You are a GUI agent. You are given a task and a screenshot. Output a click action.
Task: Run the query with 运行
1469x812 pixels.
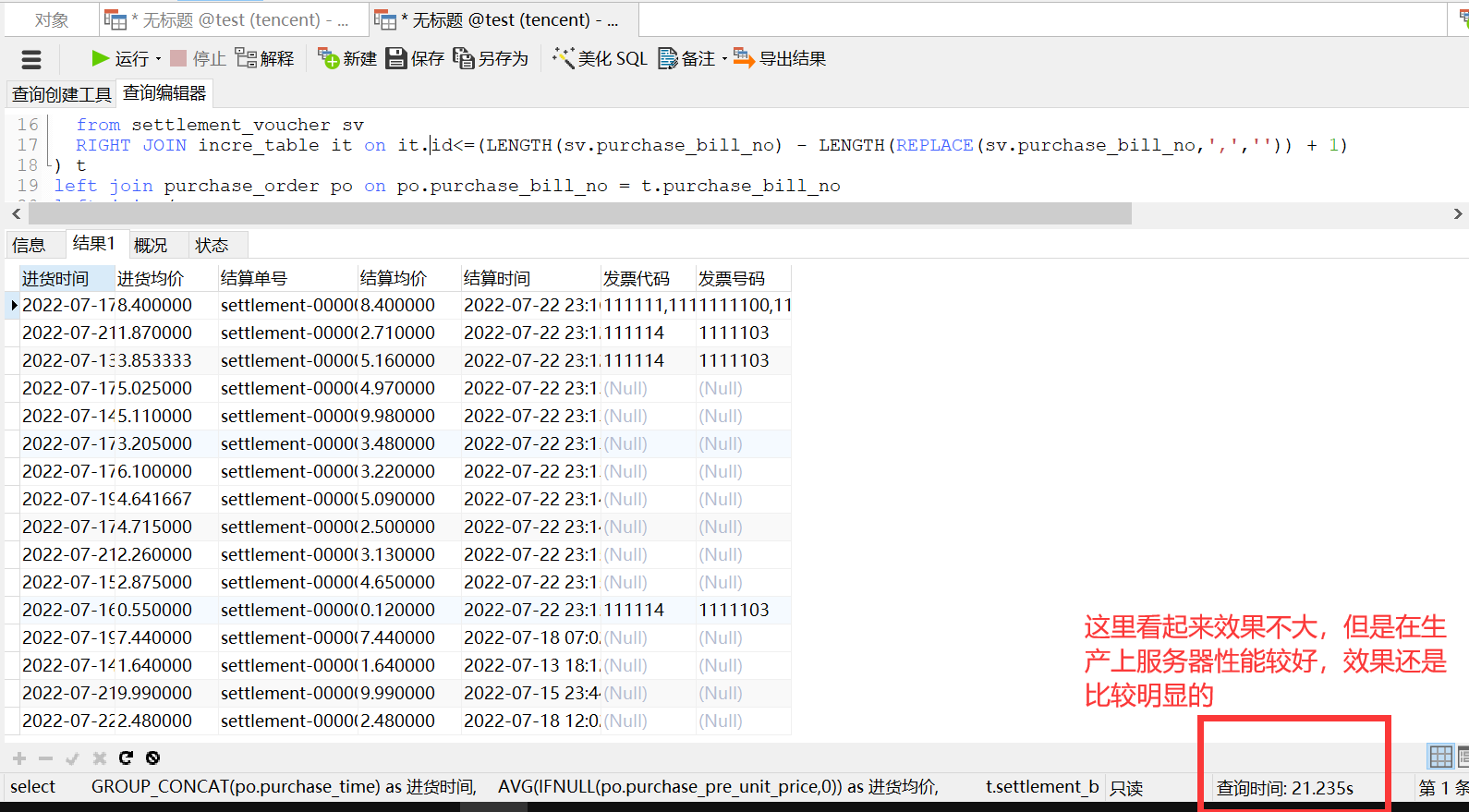point(120,59)
